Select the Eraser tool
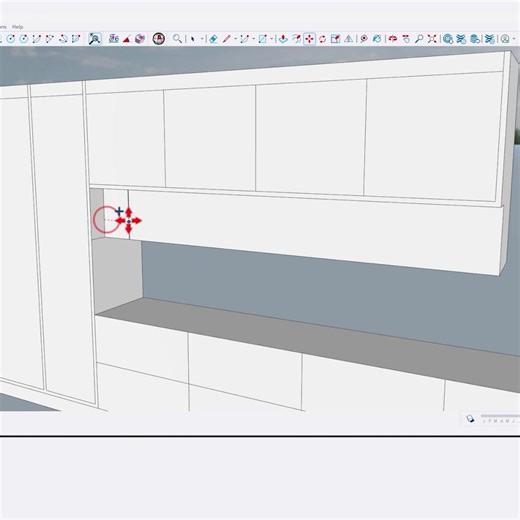520x520 pixels. (213, 39)
